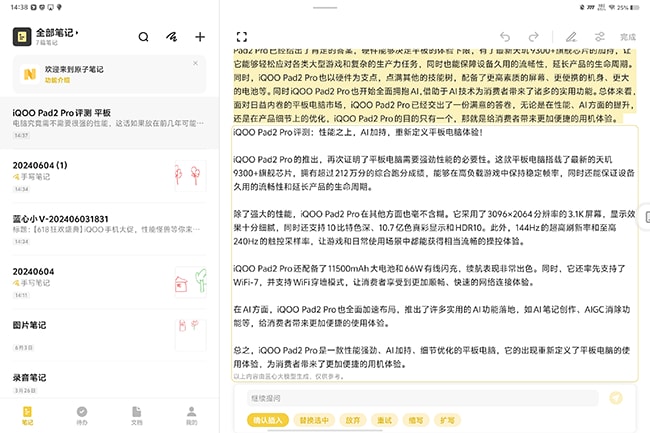Select the pen drawing tool in editor toolbar
This screenshot has width=650, height=433.
coord(571,37)
